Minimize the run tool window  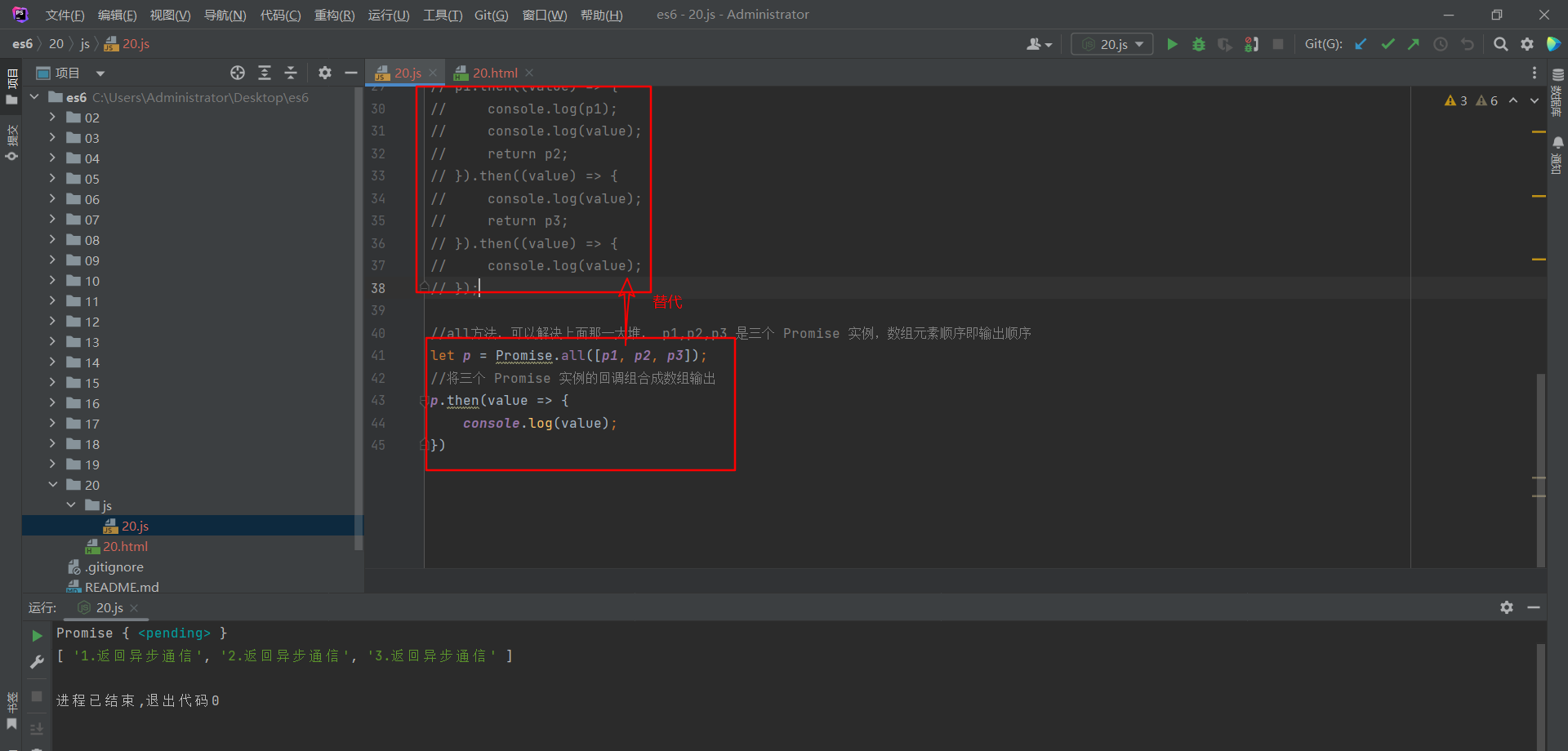click(x=1534, y=607)
